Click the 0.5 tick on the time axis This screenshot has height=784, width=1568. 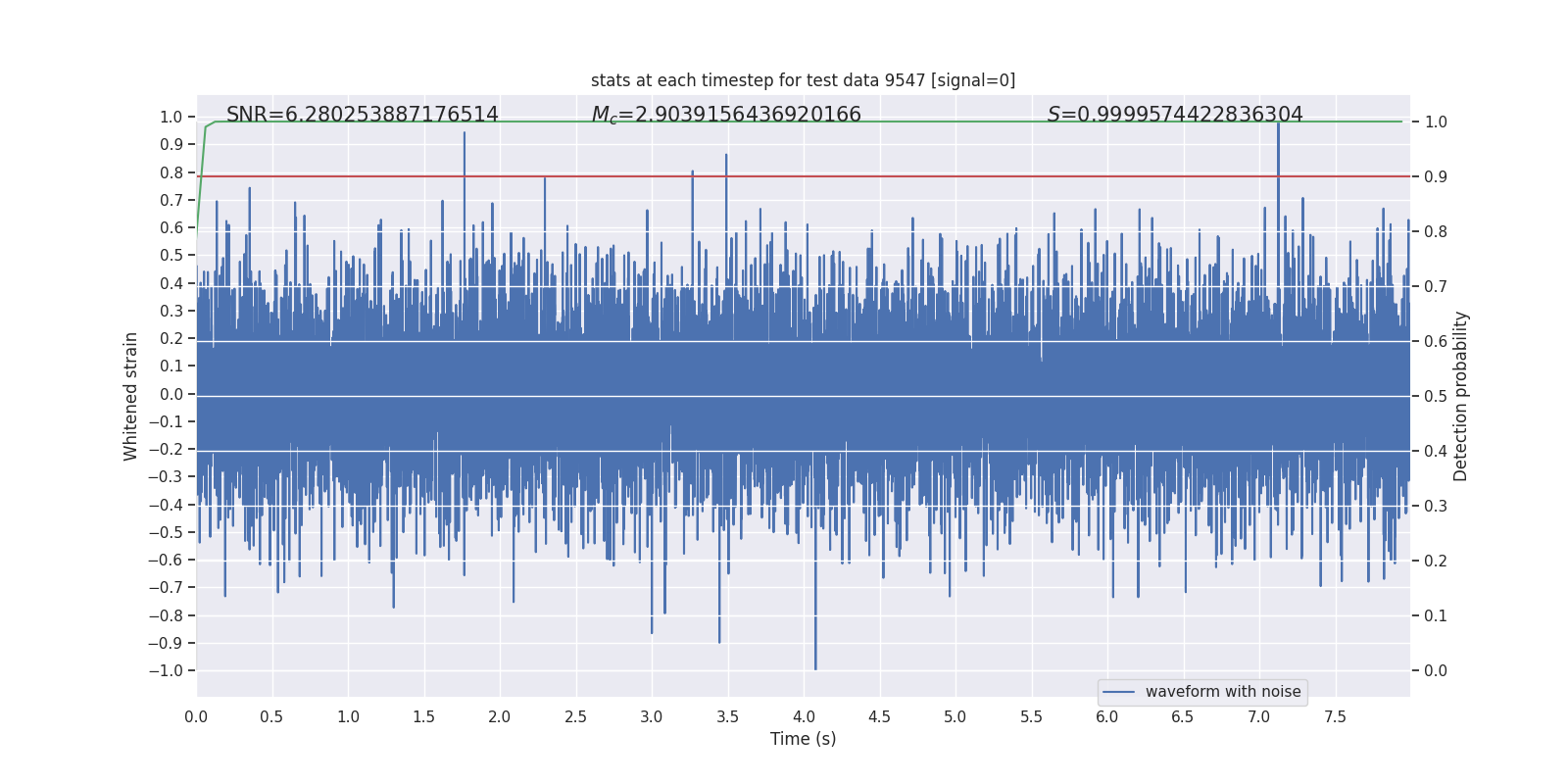point(271,716)
